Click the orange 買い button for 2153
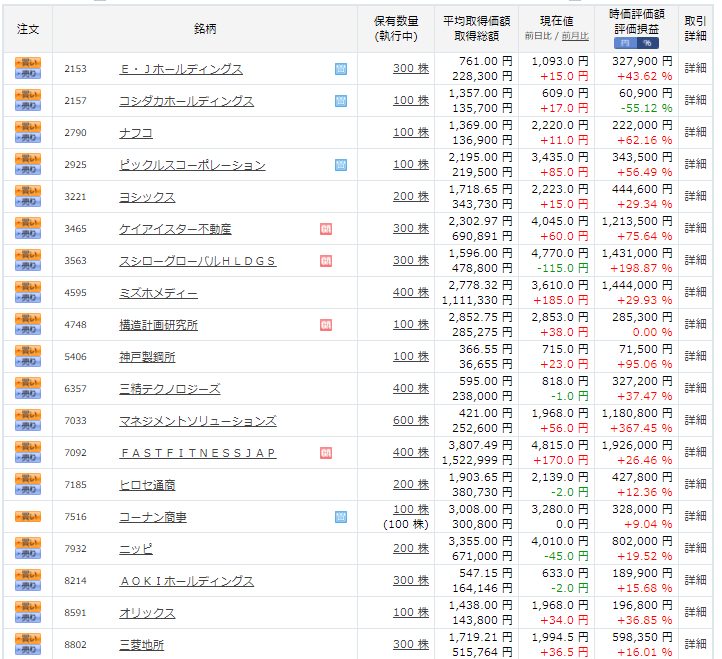Image resolution: width=722 pixels, height=659 pixels. [x=28, y=63]
